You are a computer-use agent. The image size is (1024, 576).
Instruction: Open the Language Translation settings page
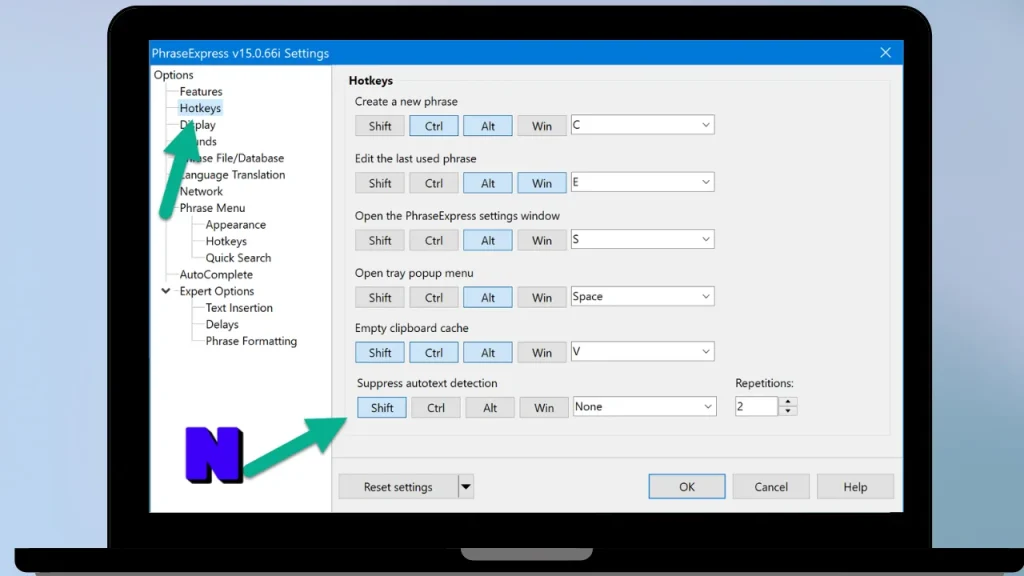tap(232, 175)
